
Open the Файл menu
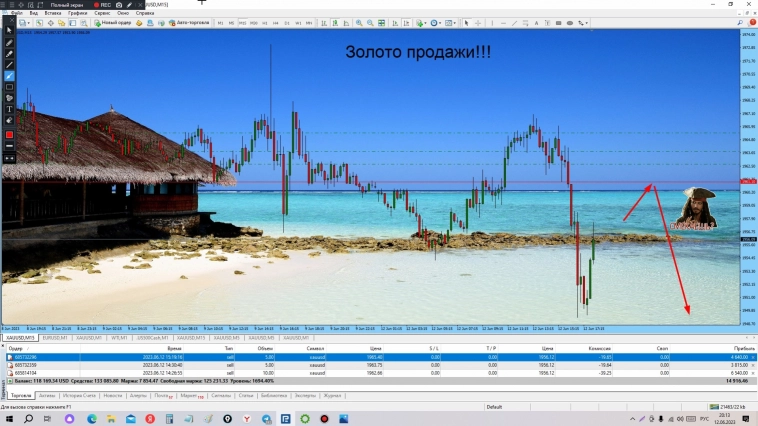click(17, 13)
